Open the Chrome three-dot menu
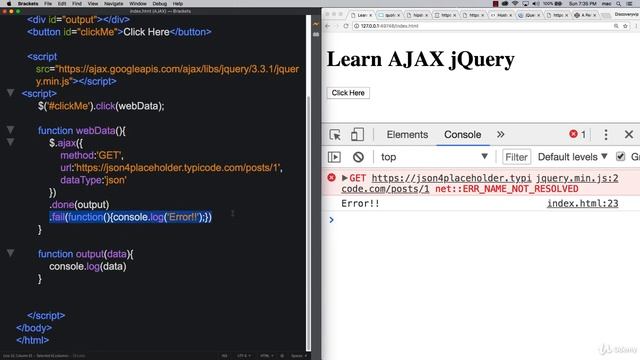The height and width of the screenshot is (360, 640). tap(636, 26)
